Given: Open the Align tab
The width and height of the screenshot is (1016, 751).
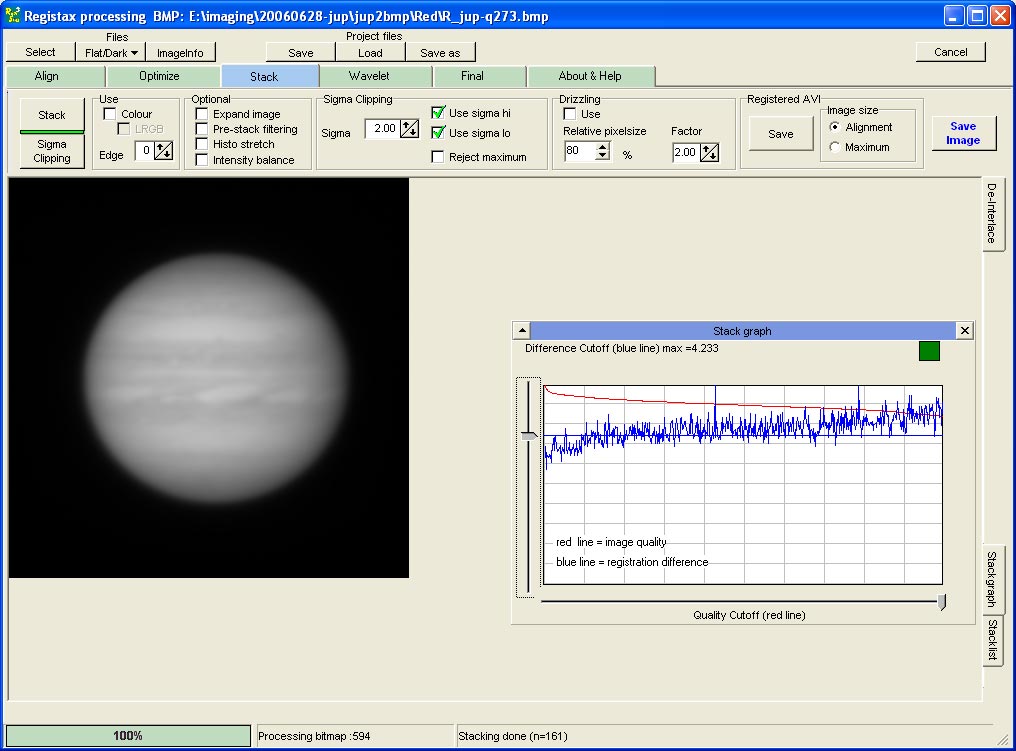Looking at the screenshot, I should [x=47, y=76].
